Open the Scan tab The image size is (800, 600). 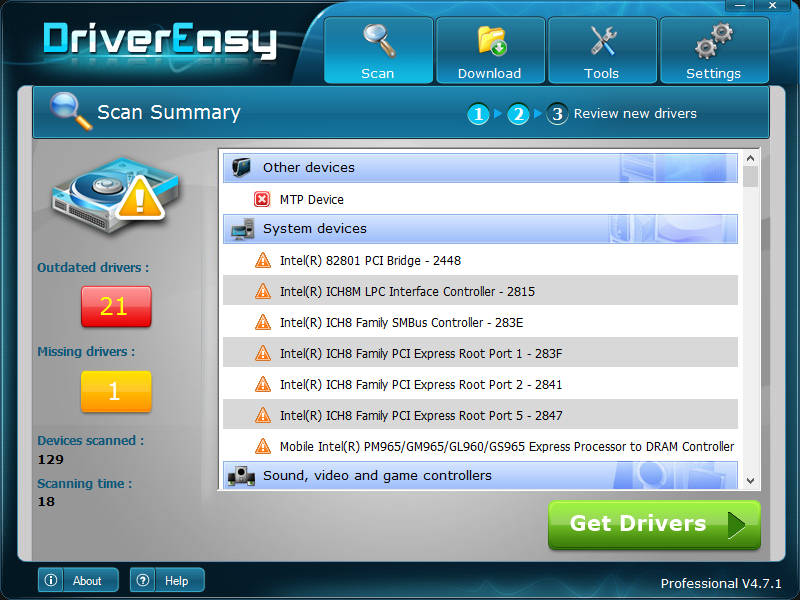coord(379,50)
